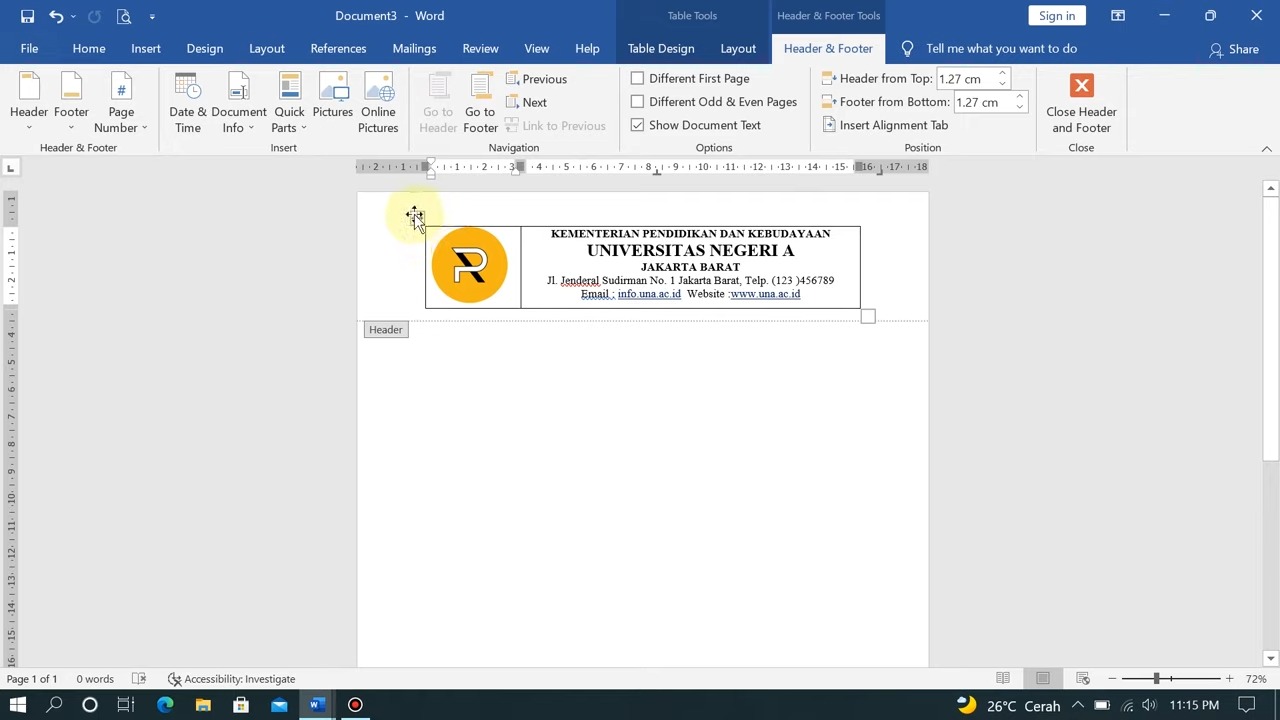
Task: Click the zoom out minus button
Action: [x=1112, y=679]
